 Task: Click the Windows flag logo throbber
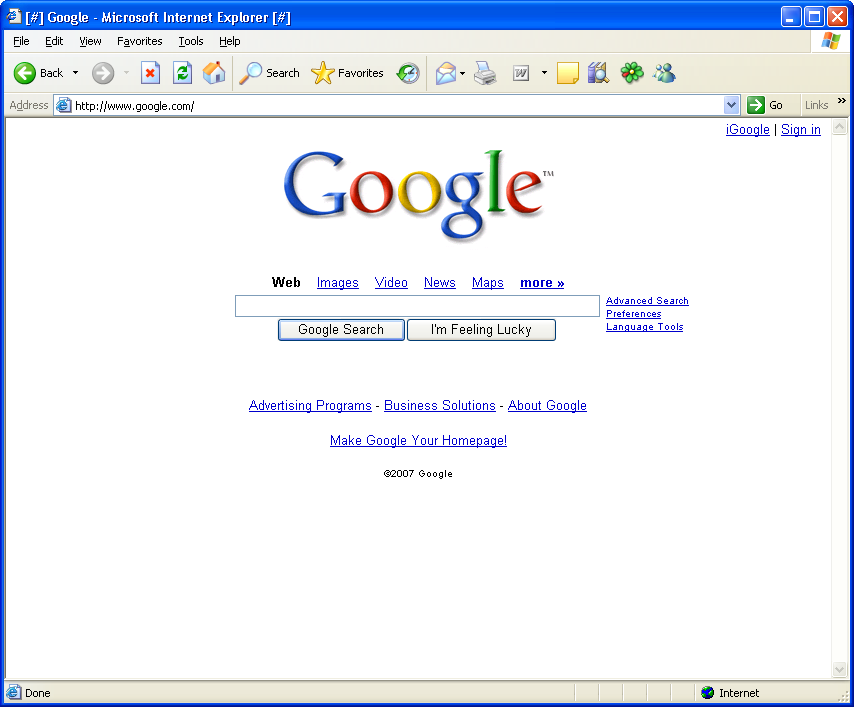[831, 41]
